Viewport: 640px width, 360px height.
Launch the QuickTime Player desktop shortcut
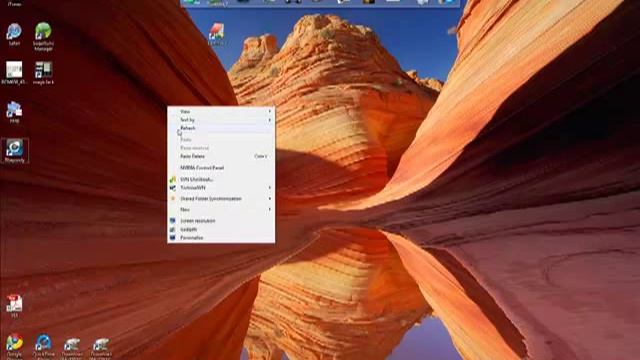coord(43,346)
